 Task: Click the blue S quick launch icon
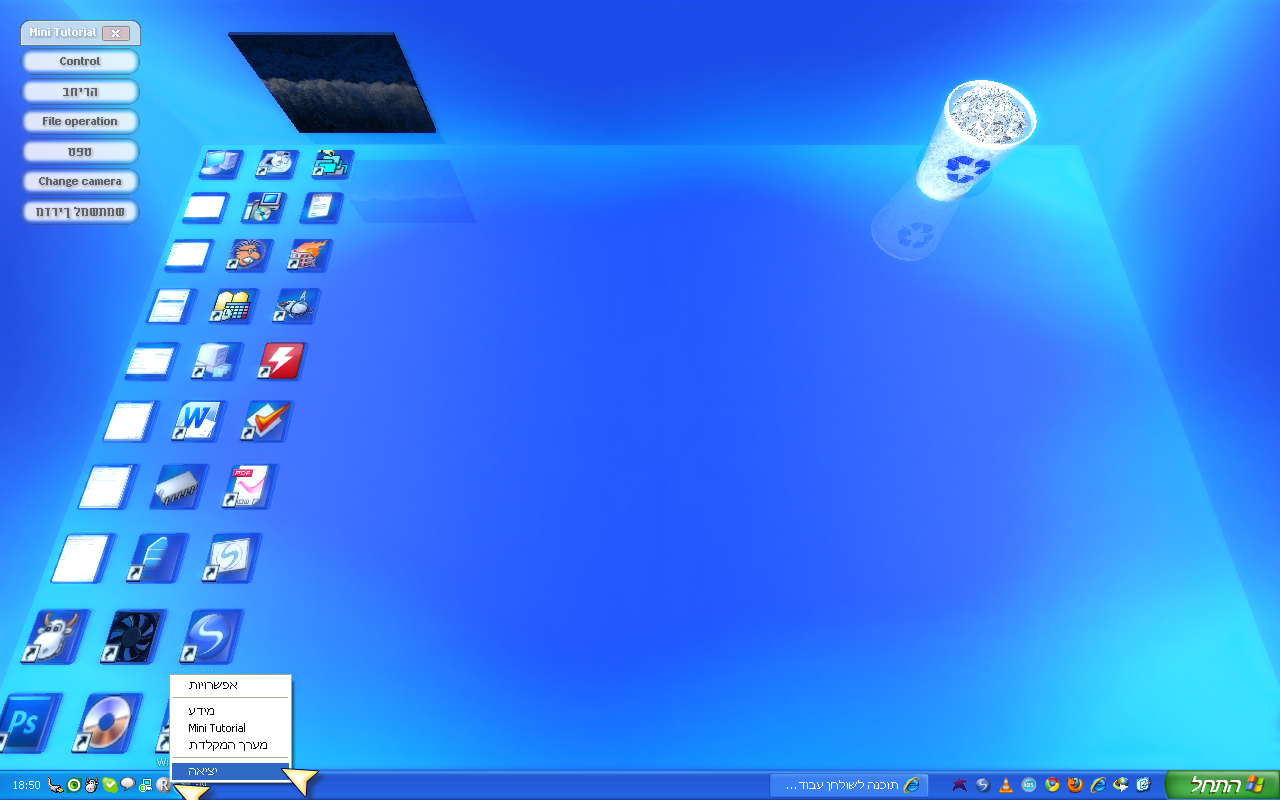point(983,785)
